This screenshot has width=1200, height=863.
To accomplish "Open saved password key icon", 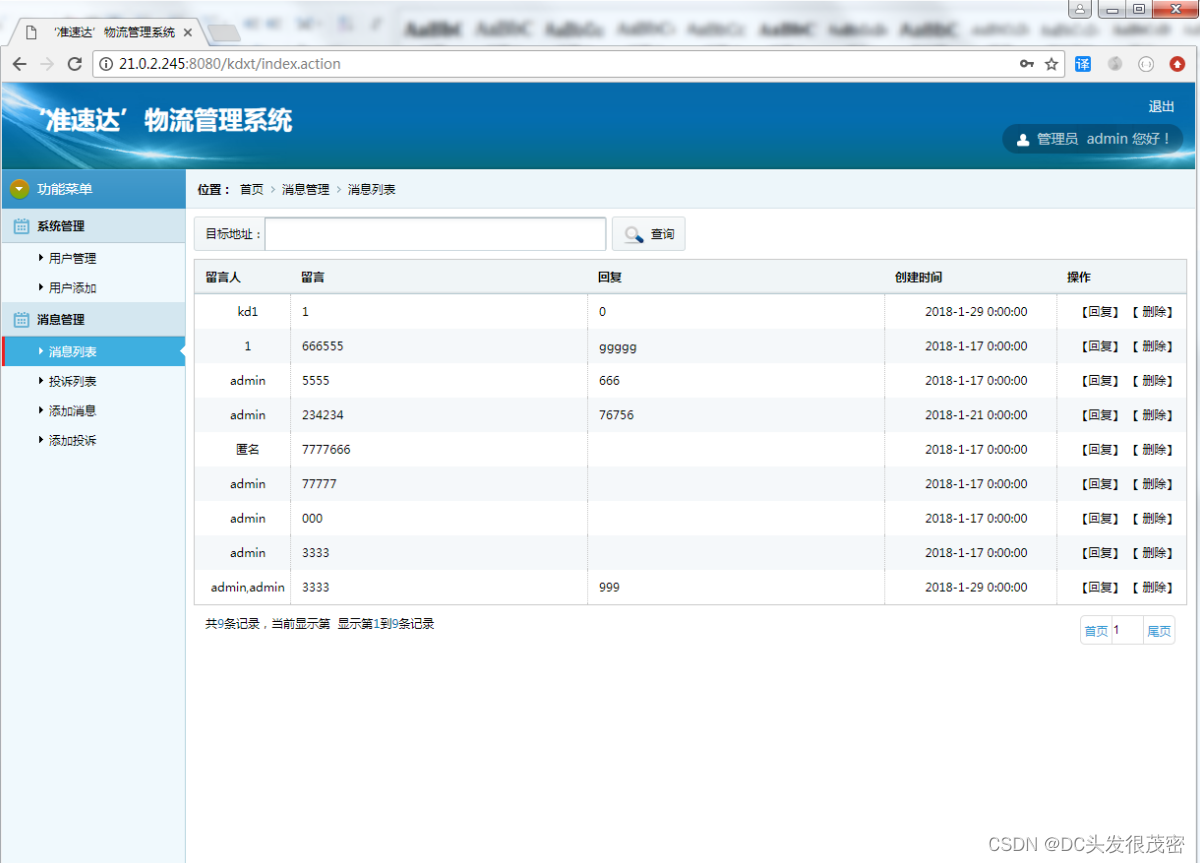I will [1027, 64].
